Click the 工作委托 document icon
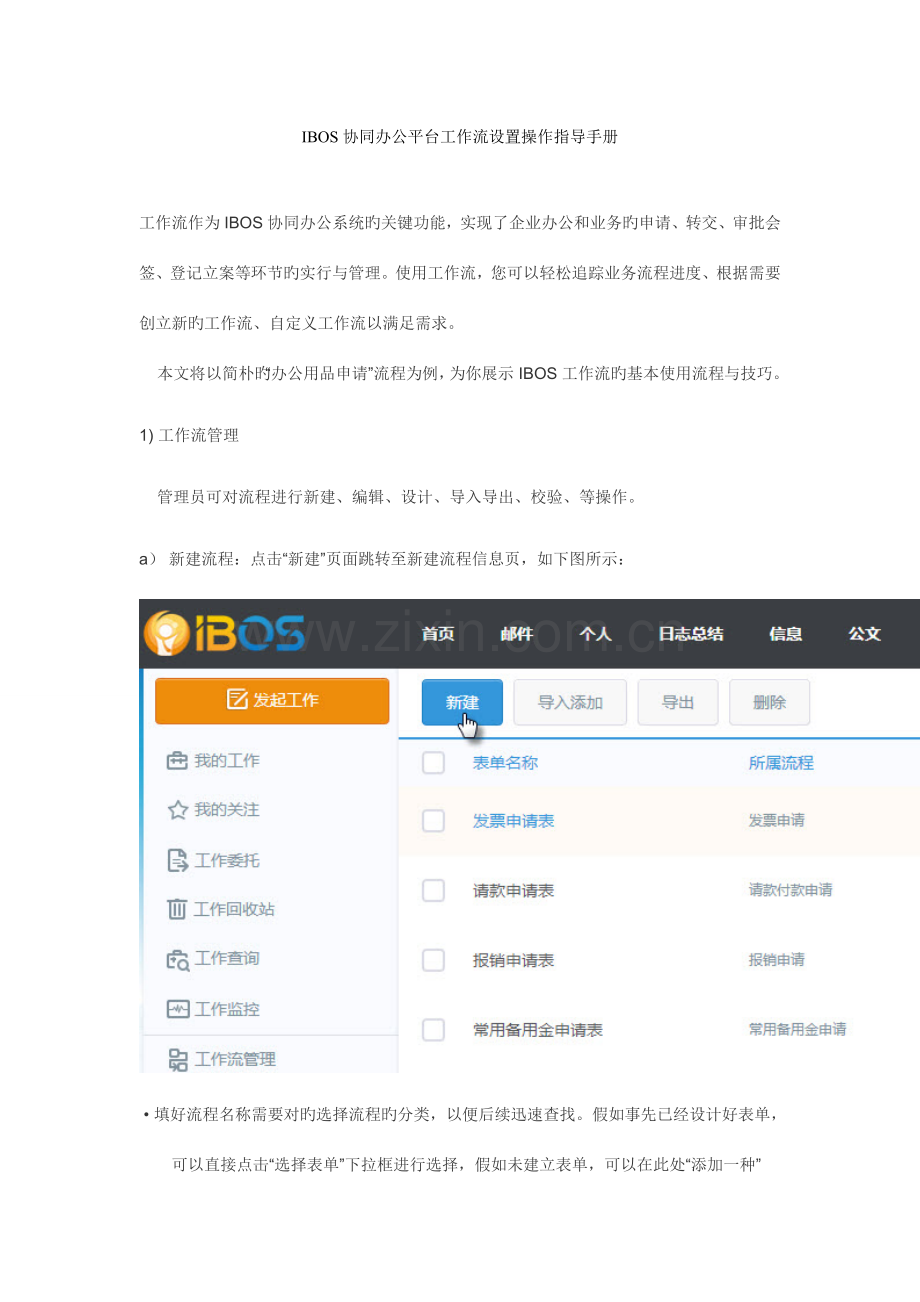The image size is (920, 1302). [177, 860]
